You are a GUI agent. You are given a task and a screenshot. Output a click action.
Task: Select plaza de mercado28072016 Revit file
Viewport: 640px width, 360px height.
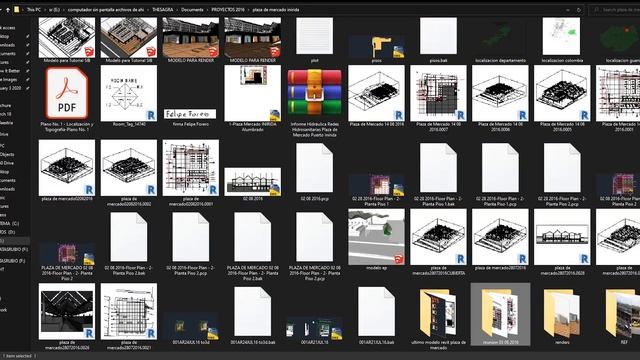pos(500,237)
